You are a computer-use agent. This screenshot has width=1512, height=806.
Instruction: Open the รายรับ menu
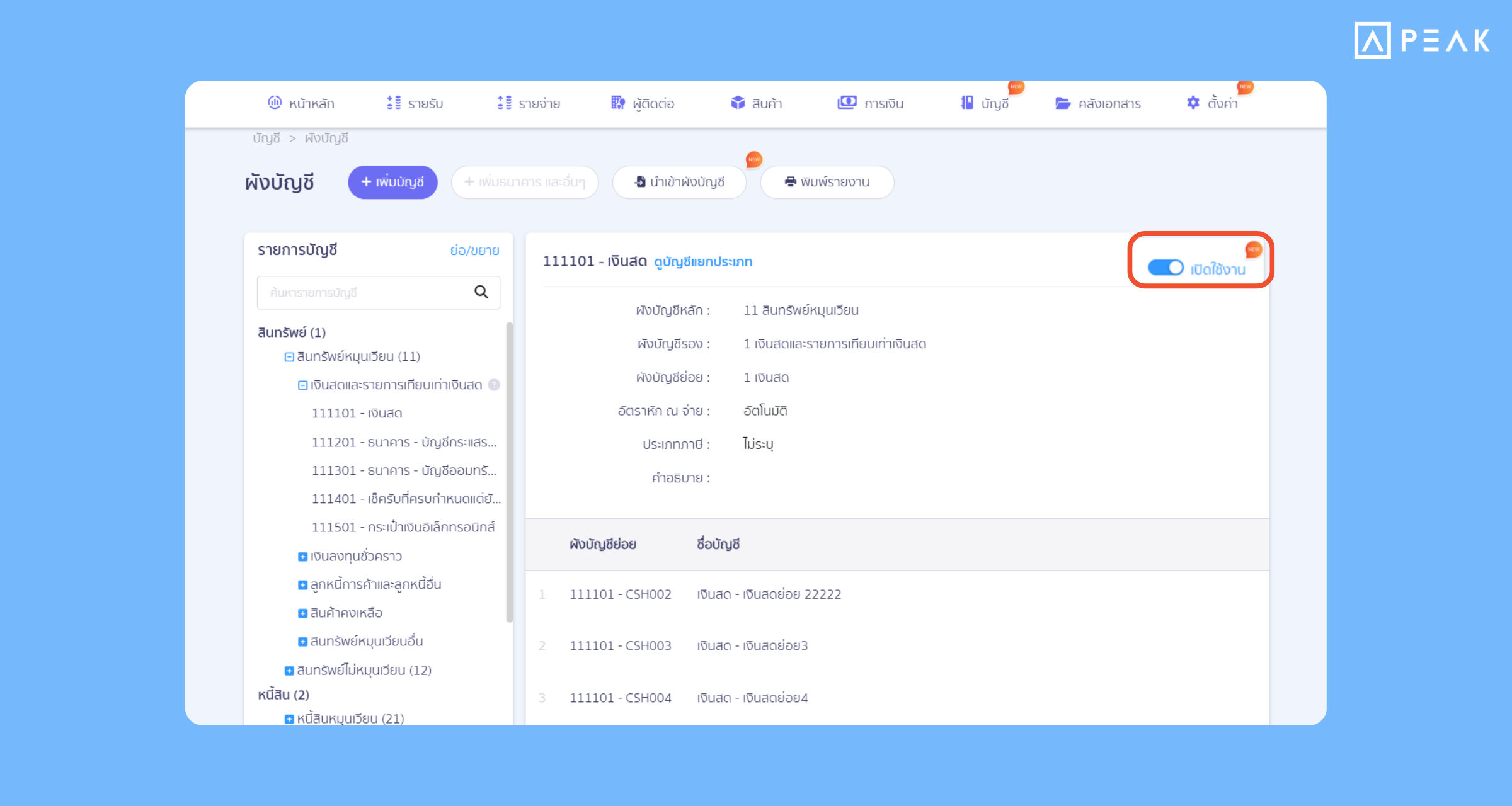pyautogui.click(x=415, y=103)
